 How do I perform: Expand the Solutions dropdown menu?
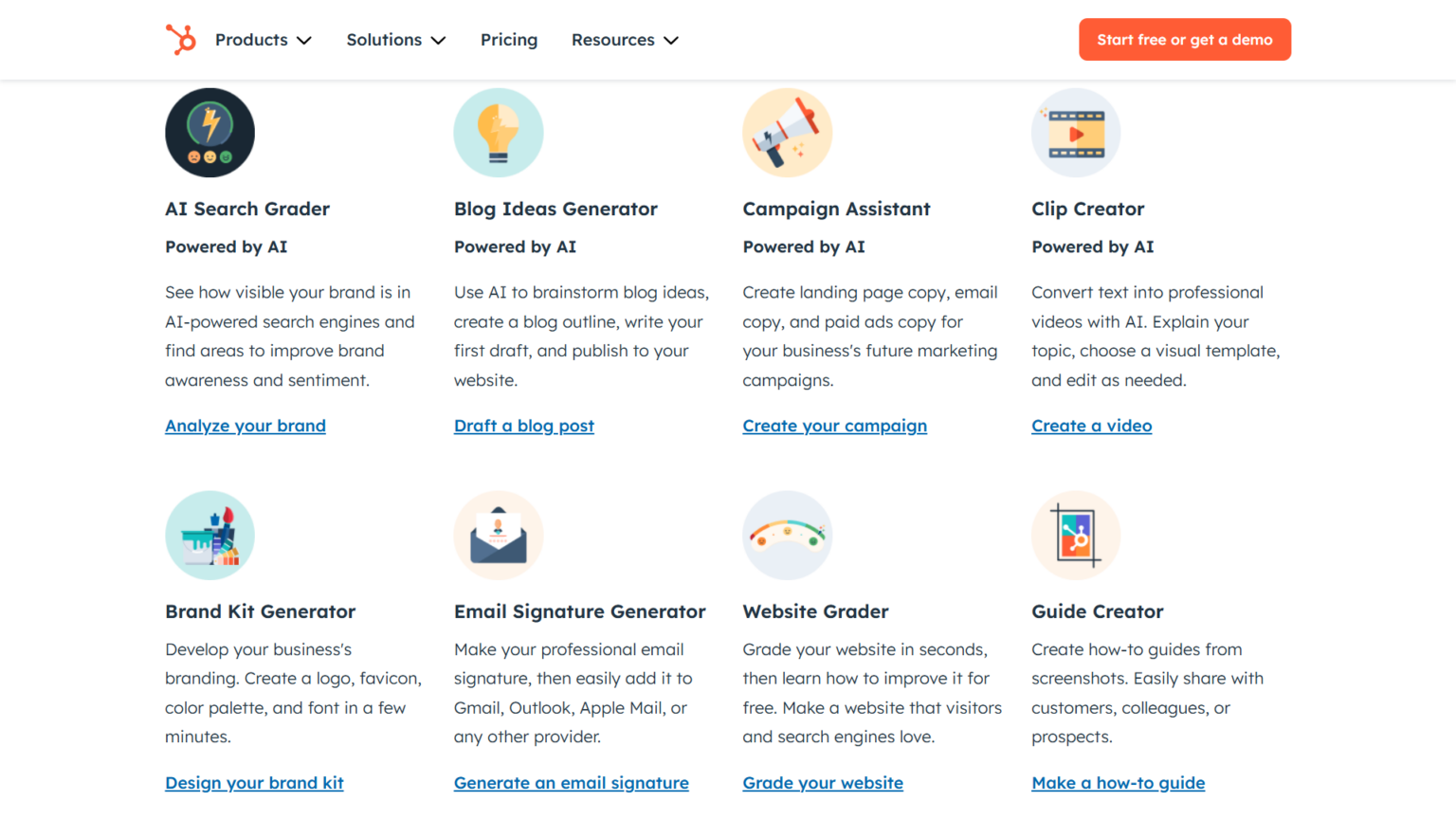pyautogui.click(x=396, y=40)
